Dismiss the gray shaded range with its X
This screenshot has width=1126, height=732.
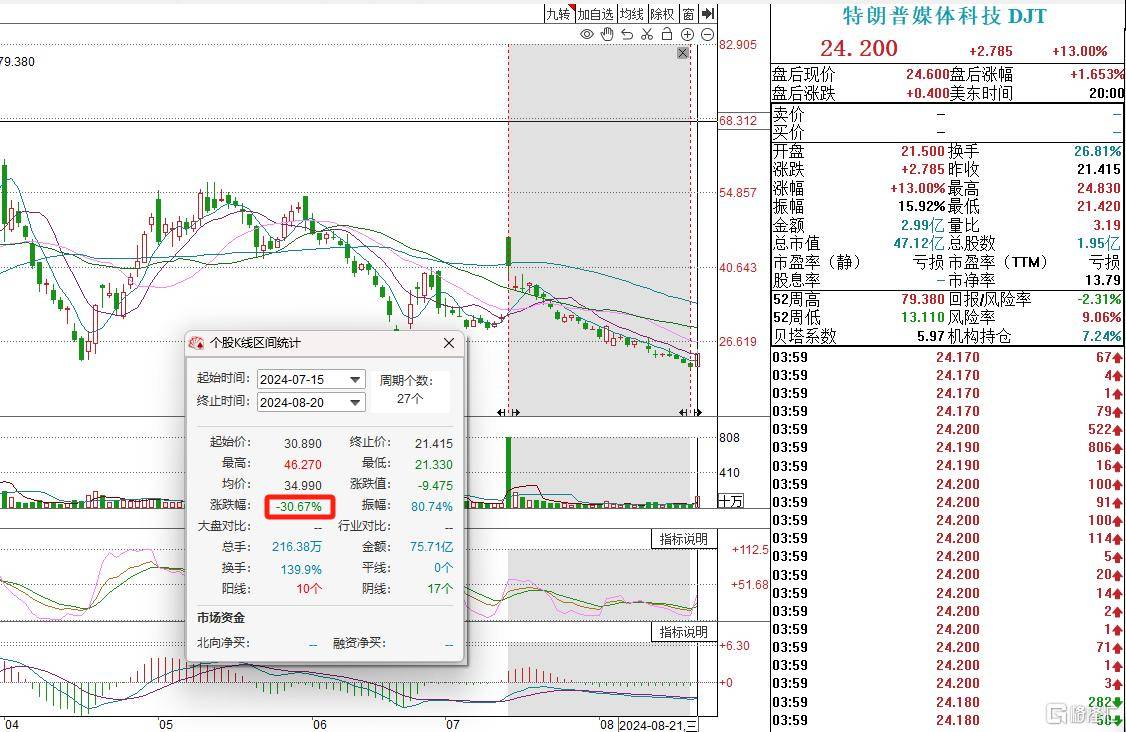pos(683,53)
